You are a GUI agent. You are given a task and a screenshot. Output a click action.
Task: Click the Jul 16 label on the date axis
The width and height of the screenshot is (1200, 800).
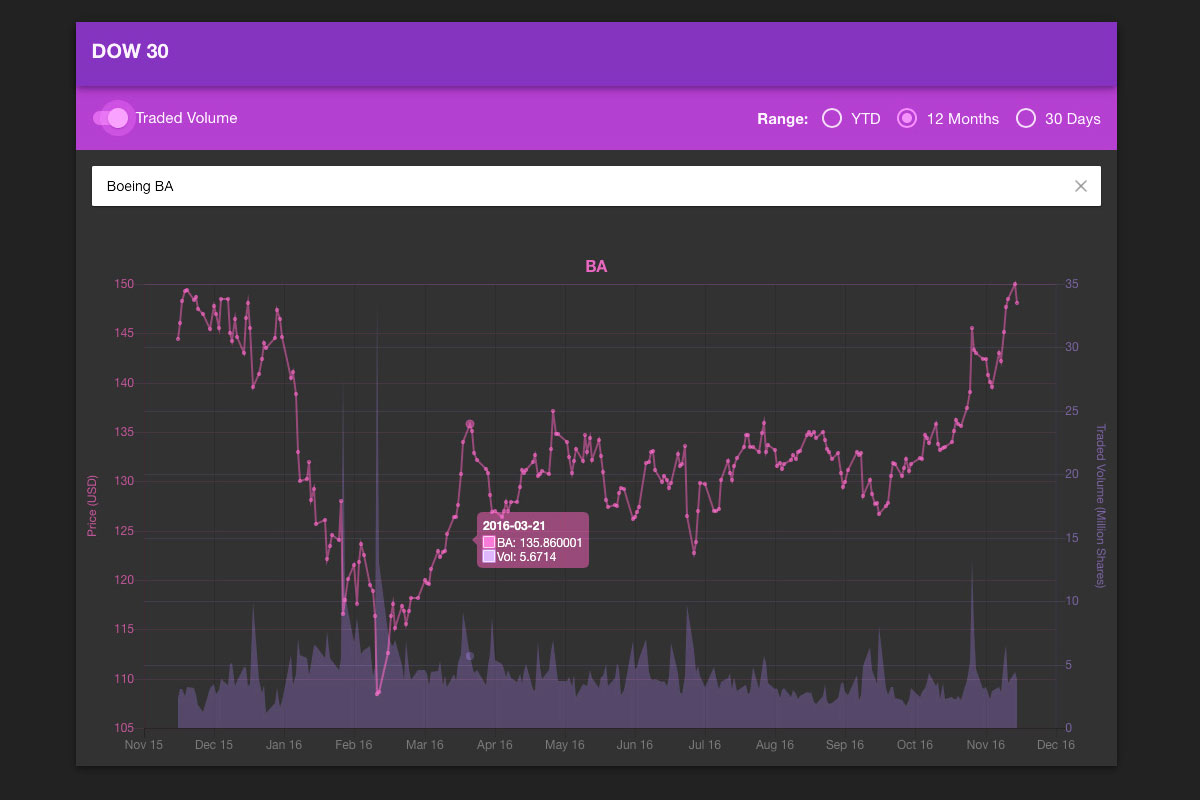pyautogui.click(x=705, y=745)
